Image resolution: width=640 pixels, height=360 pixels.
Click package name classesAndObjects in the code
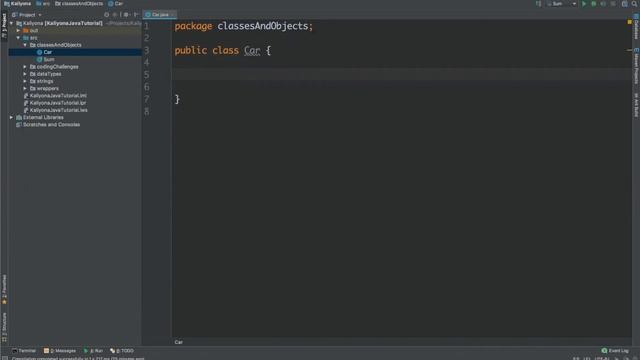[263, 26]
